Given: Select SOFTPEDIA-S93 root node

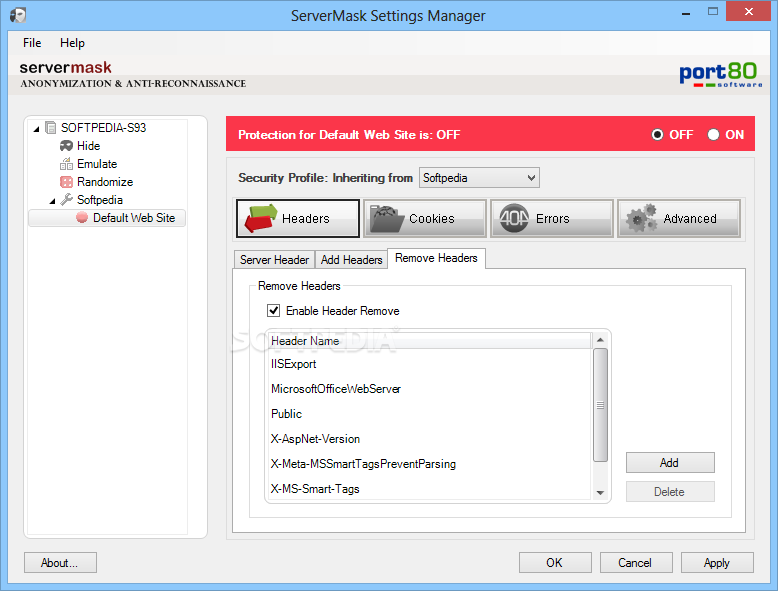Looking at the screenshot, I should pos(103,128).
